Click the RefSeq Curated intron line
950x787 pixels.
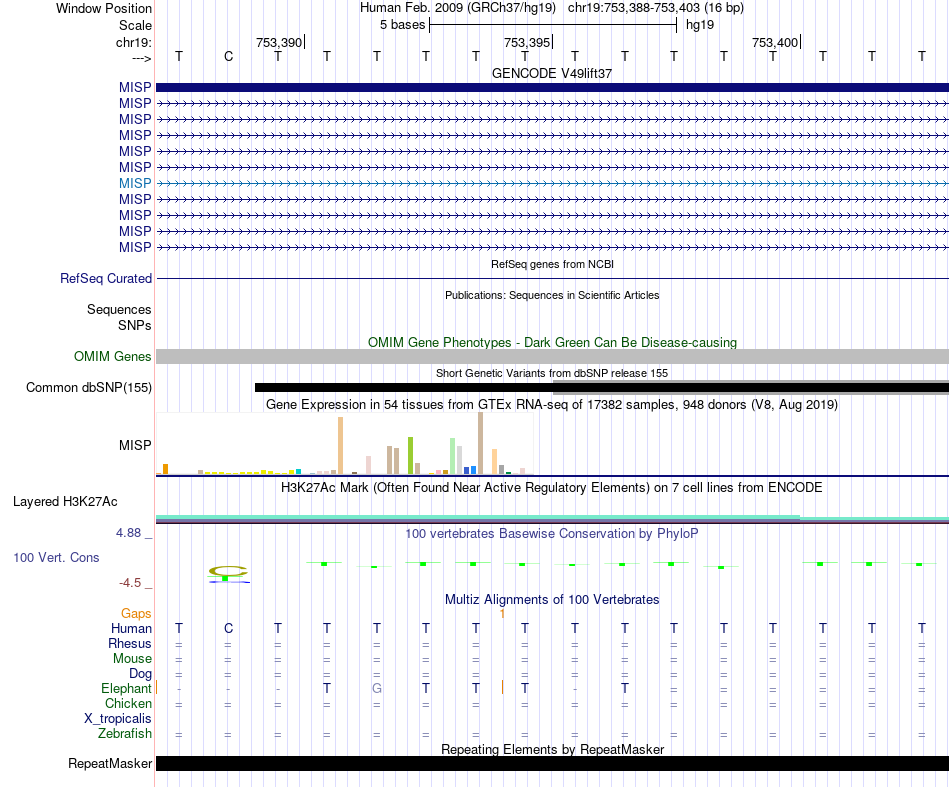pos(552,279)
